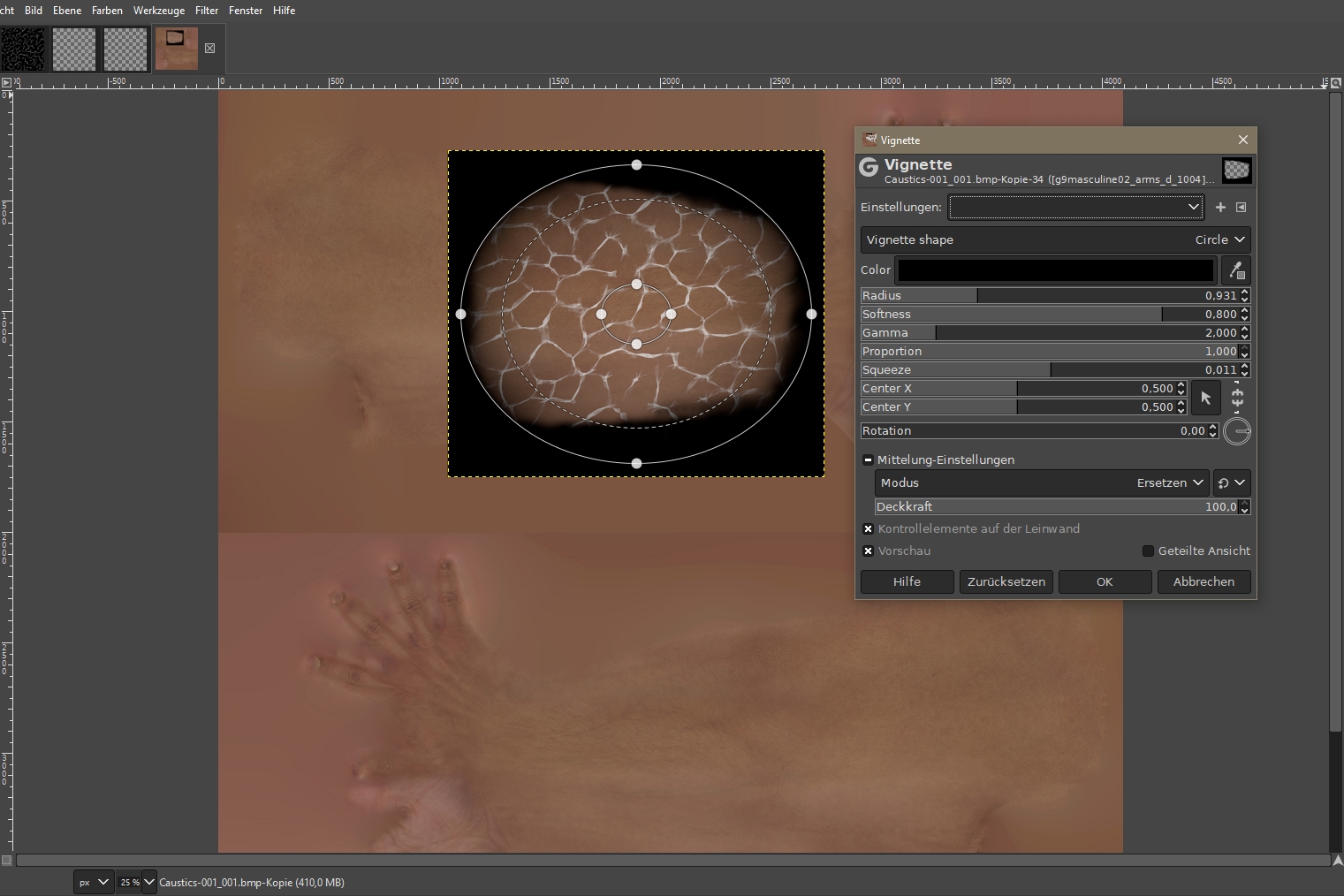Uncheck the Vorschau preview checkbox

(868, 551)
